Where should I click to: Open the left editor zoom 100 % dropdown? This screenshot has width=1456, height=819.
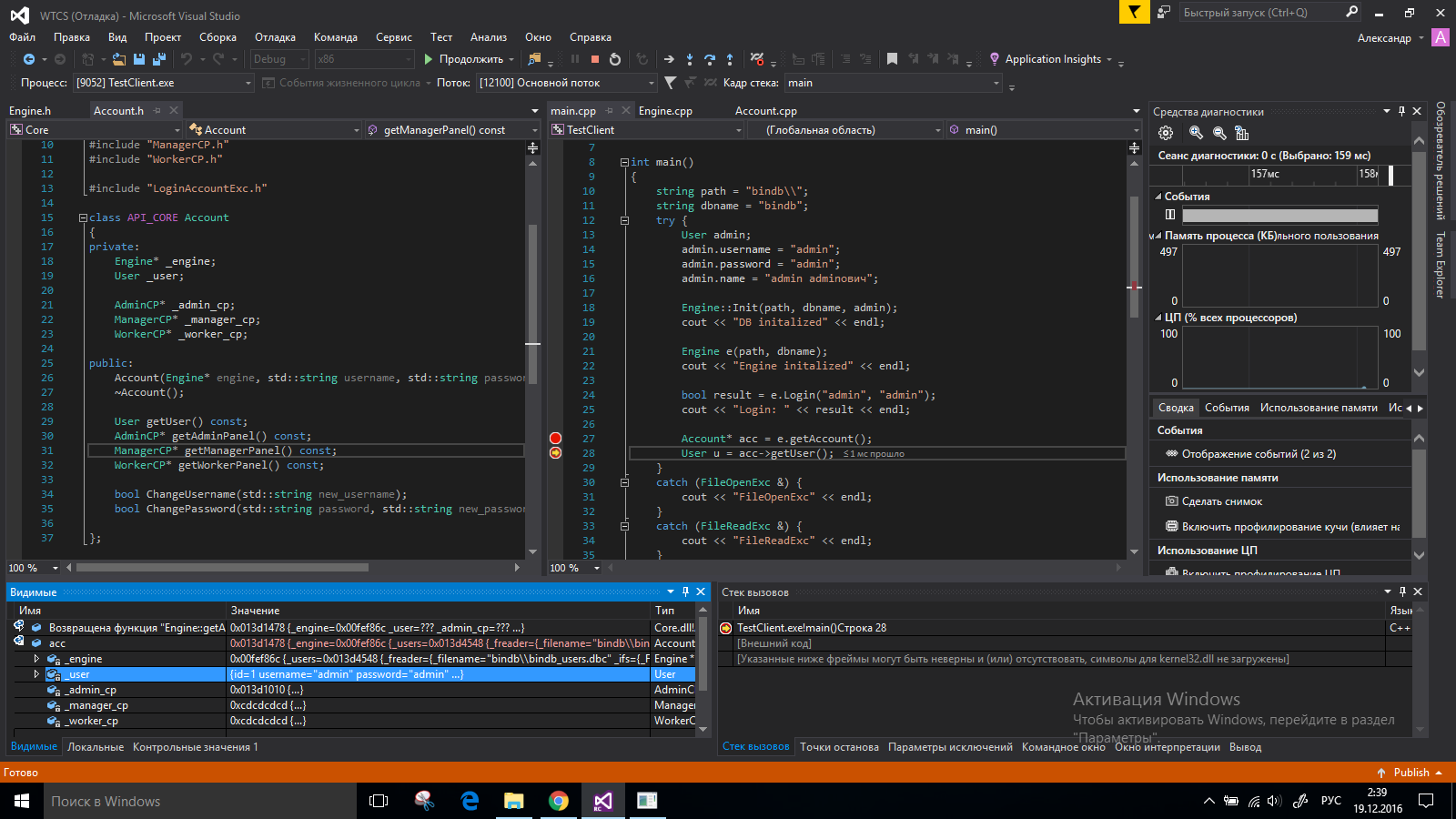(34, 568)
